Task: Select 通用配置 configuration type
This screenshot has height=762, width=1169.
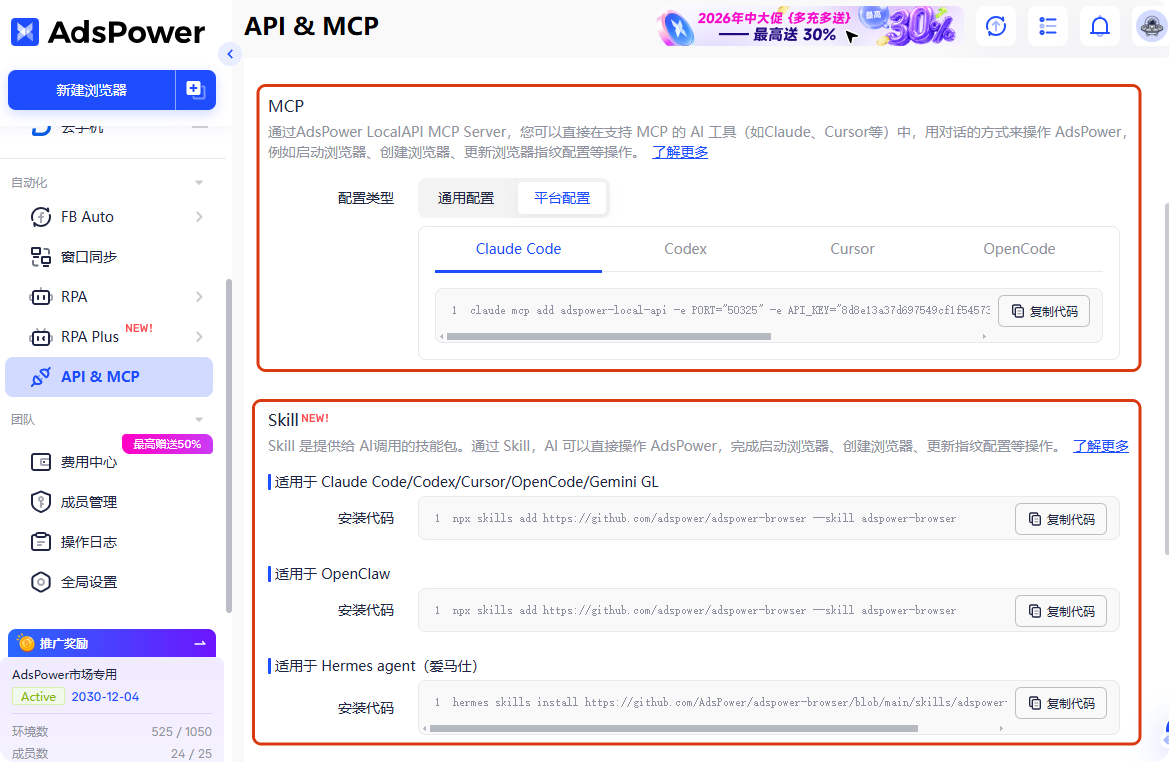Action: 466,198
